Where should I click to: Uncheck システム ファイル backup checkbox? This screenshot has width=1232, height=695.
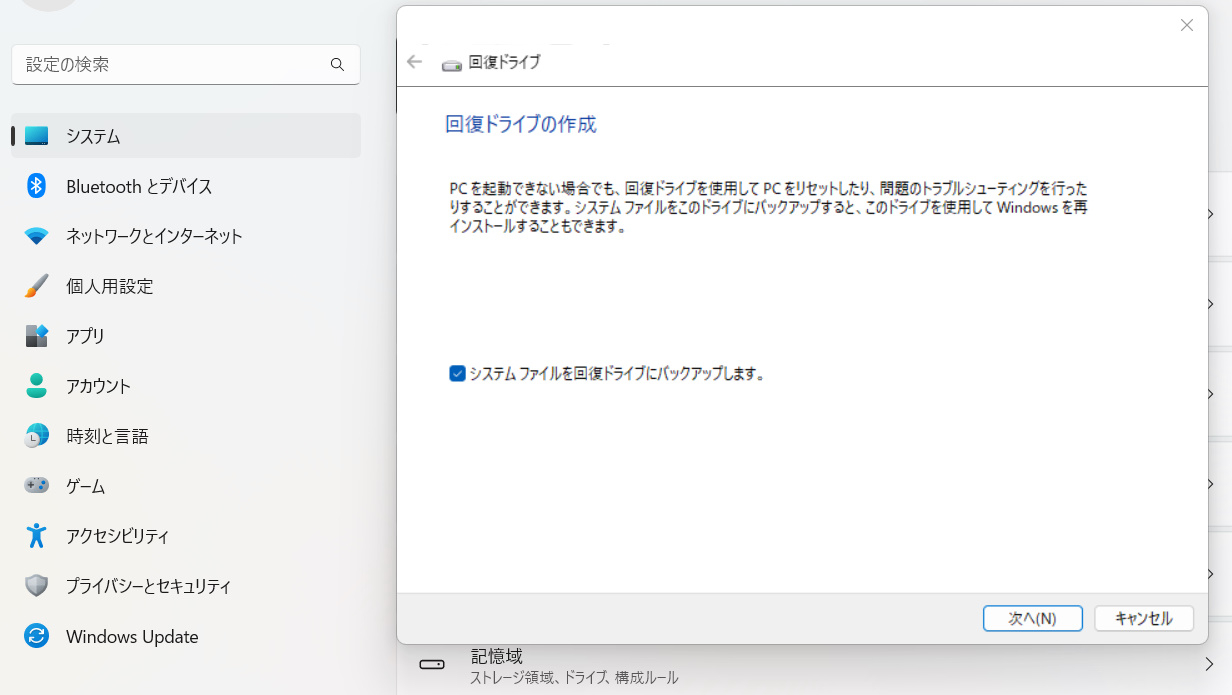pyautogui.click(x=458, y=374)
